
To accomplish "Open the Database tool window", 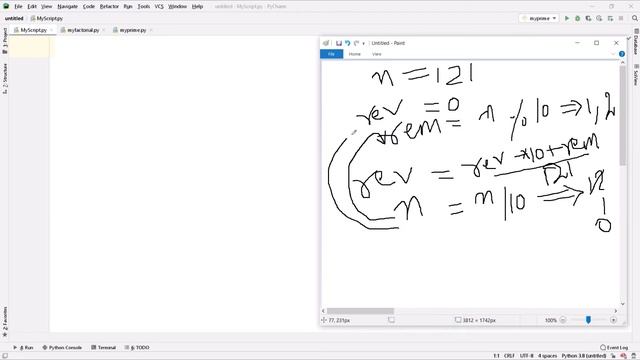I will [x=636, y=42].
